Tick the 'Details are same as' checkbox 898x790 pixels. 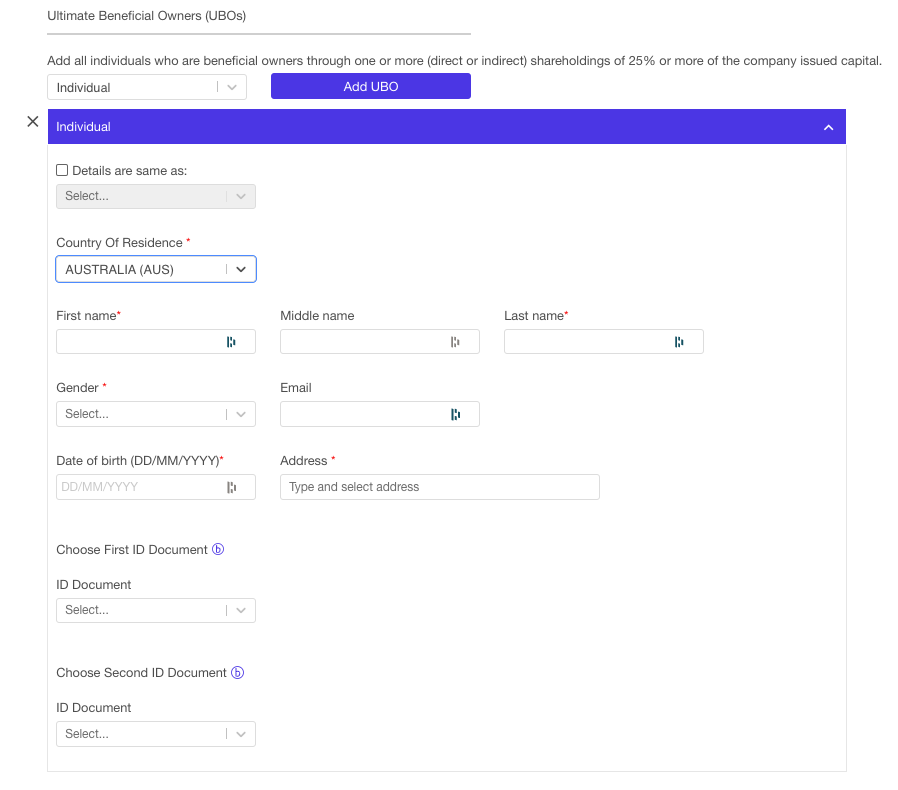62,170
